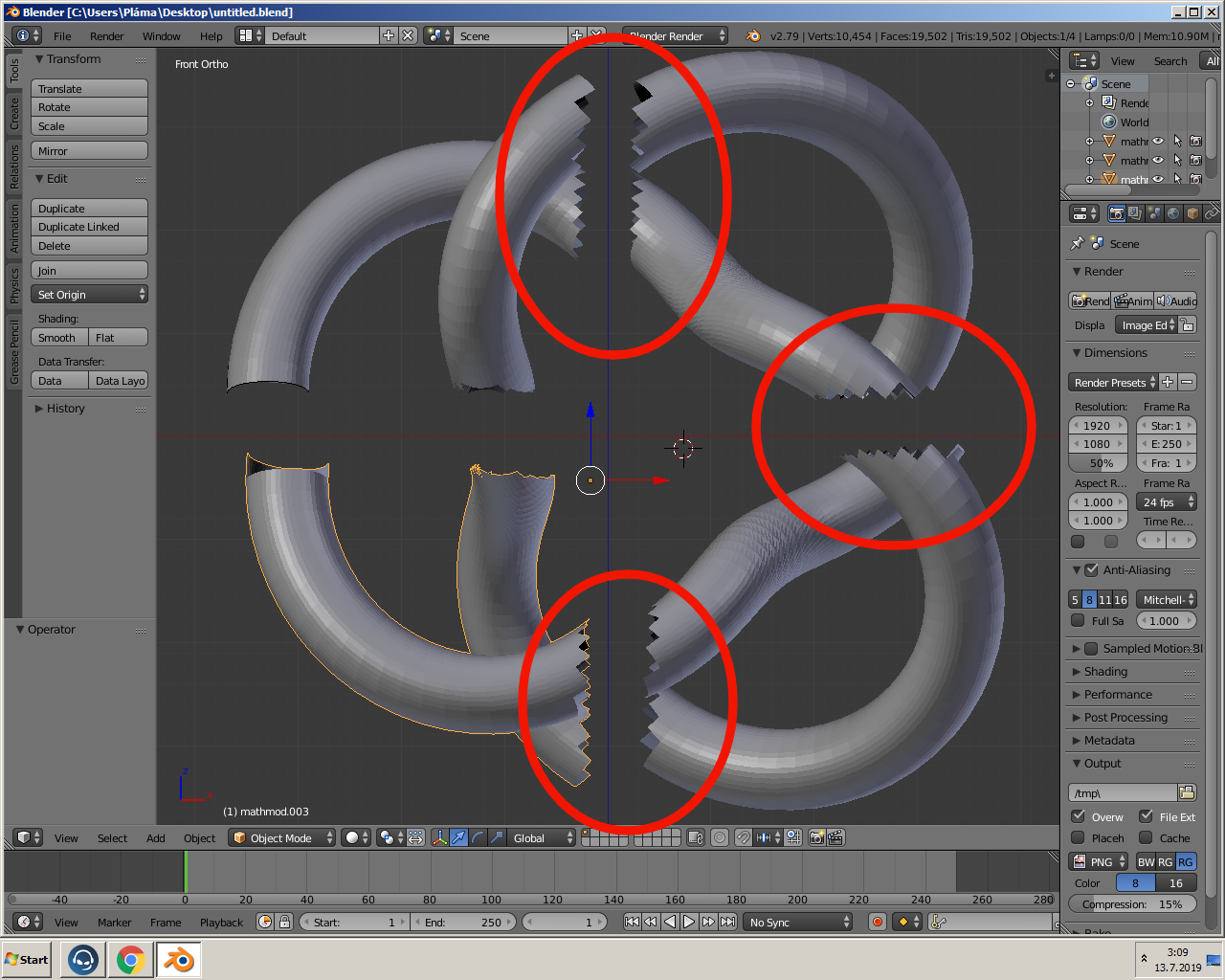Open the Global orientation dropdown

(x=541, y=837)
